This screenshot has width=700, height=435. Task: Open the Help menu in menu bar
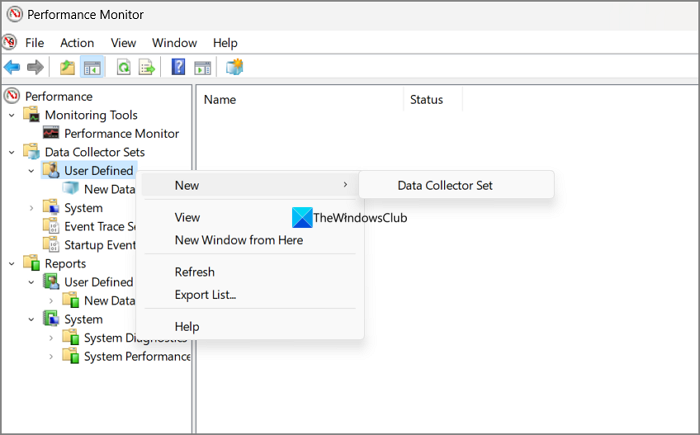point(225,43)
